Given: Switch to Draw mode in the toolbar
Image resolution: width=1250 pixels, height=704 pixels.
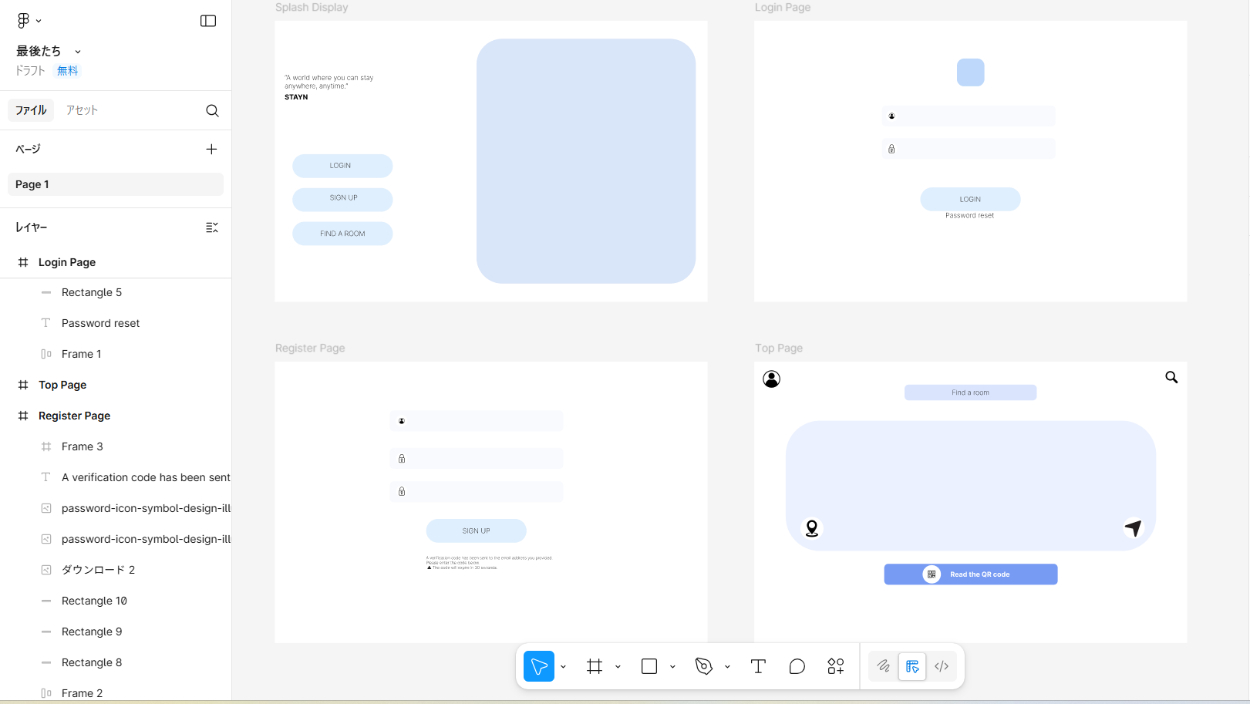Looking at the screenshot, I should pyautogui.click(x=883, y=667).
